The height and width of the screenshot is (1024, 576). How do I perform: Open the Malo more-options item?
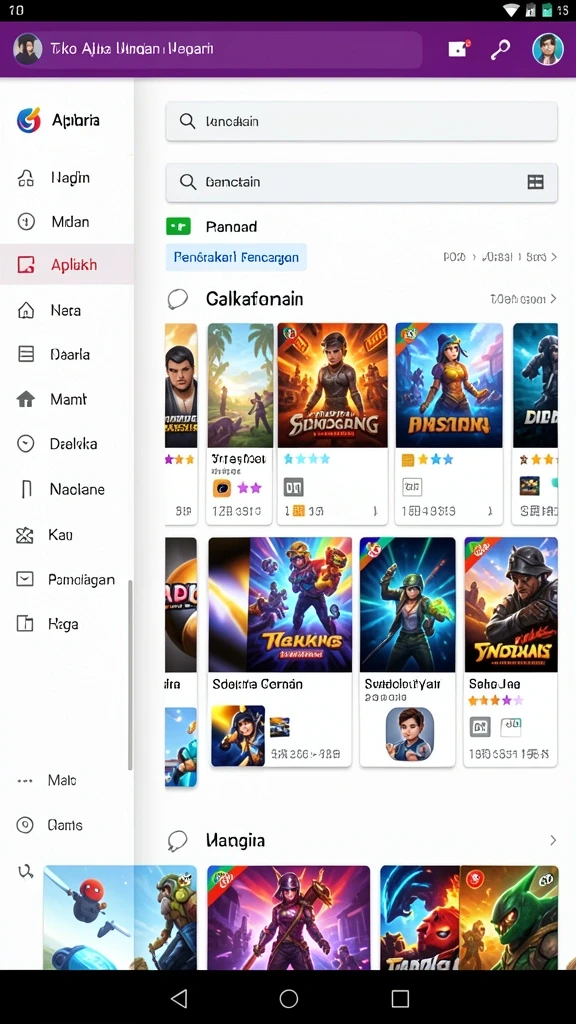(67, 780)
